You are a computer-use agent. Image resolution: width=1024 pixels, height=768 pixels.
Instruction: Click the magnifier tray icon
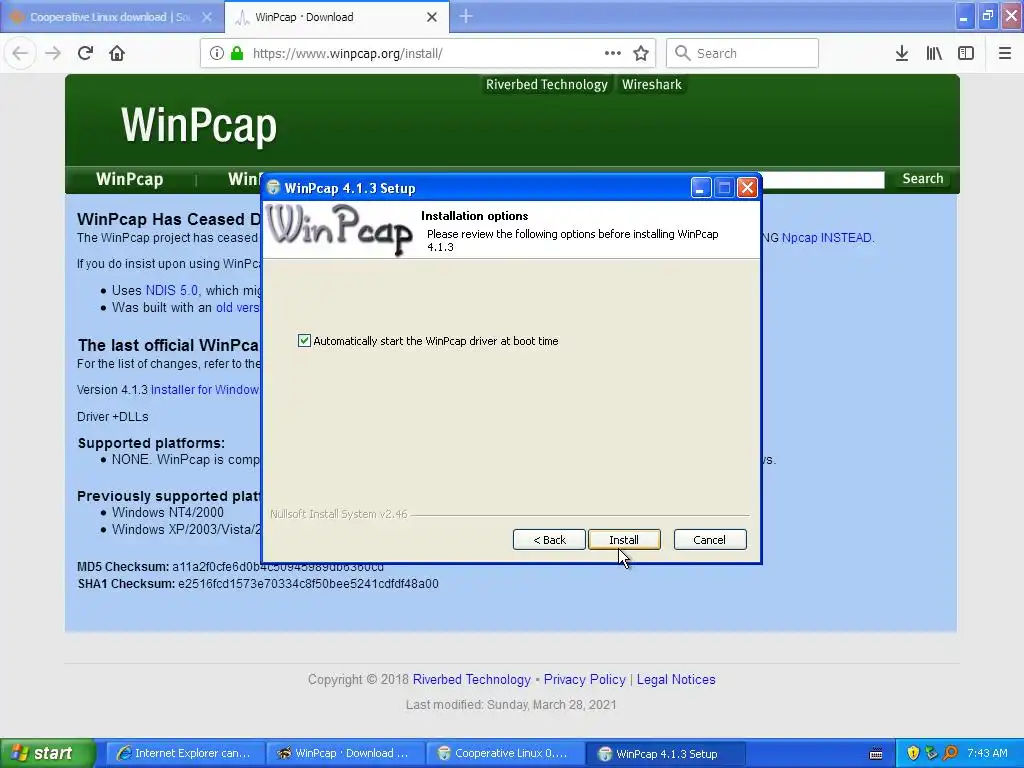[950, 753]
